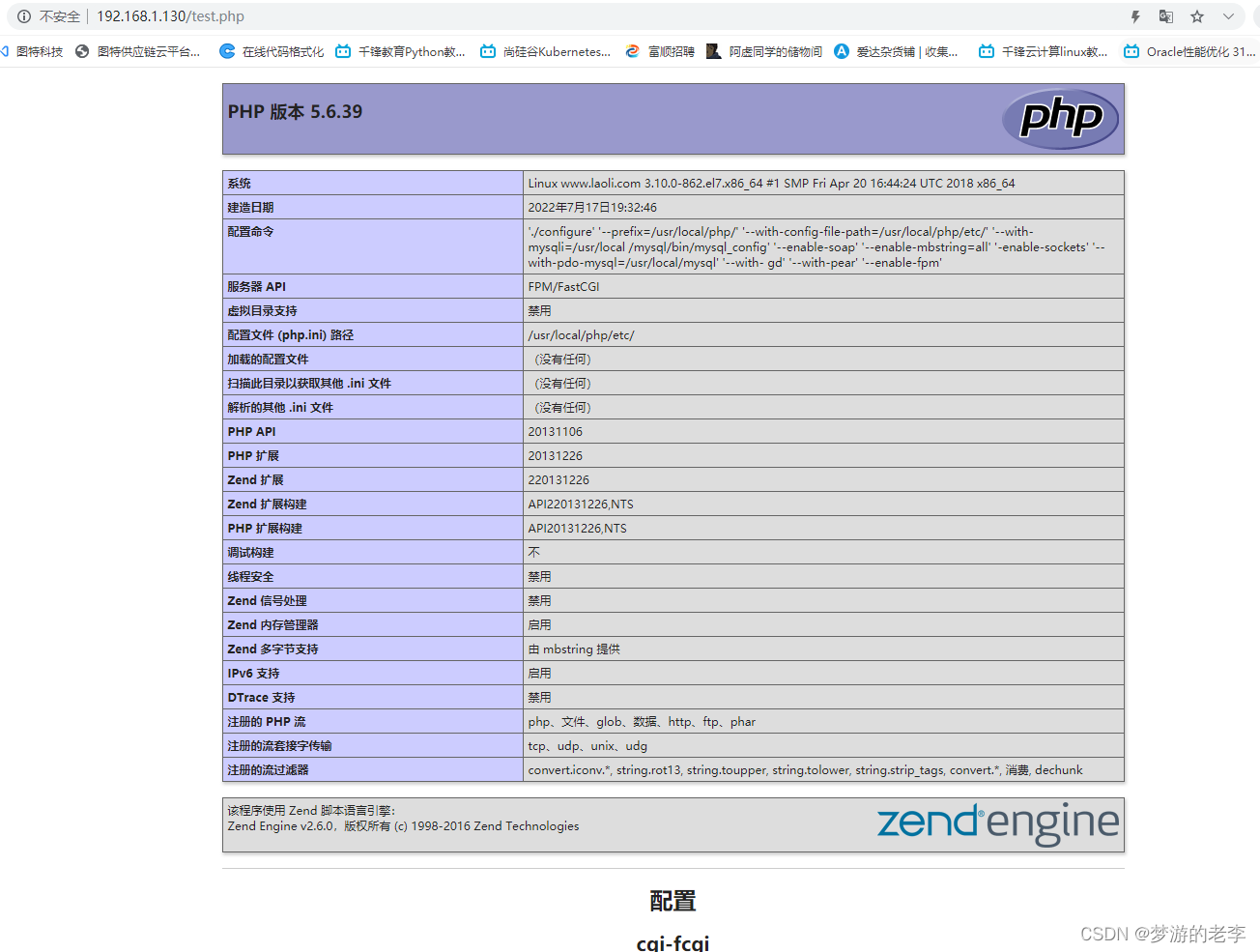This screenshot has width=1260, height=952.
Task: Click the site info 不安全 icon
Action: (24, 16)
